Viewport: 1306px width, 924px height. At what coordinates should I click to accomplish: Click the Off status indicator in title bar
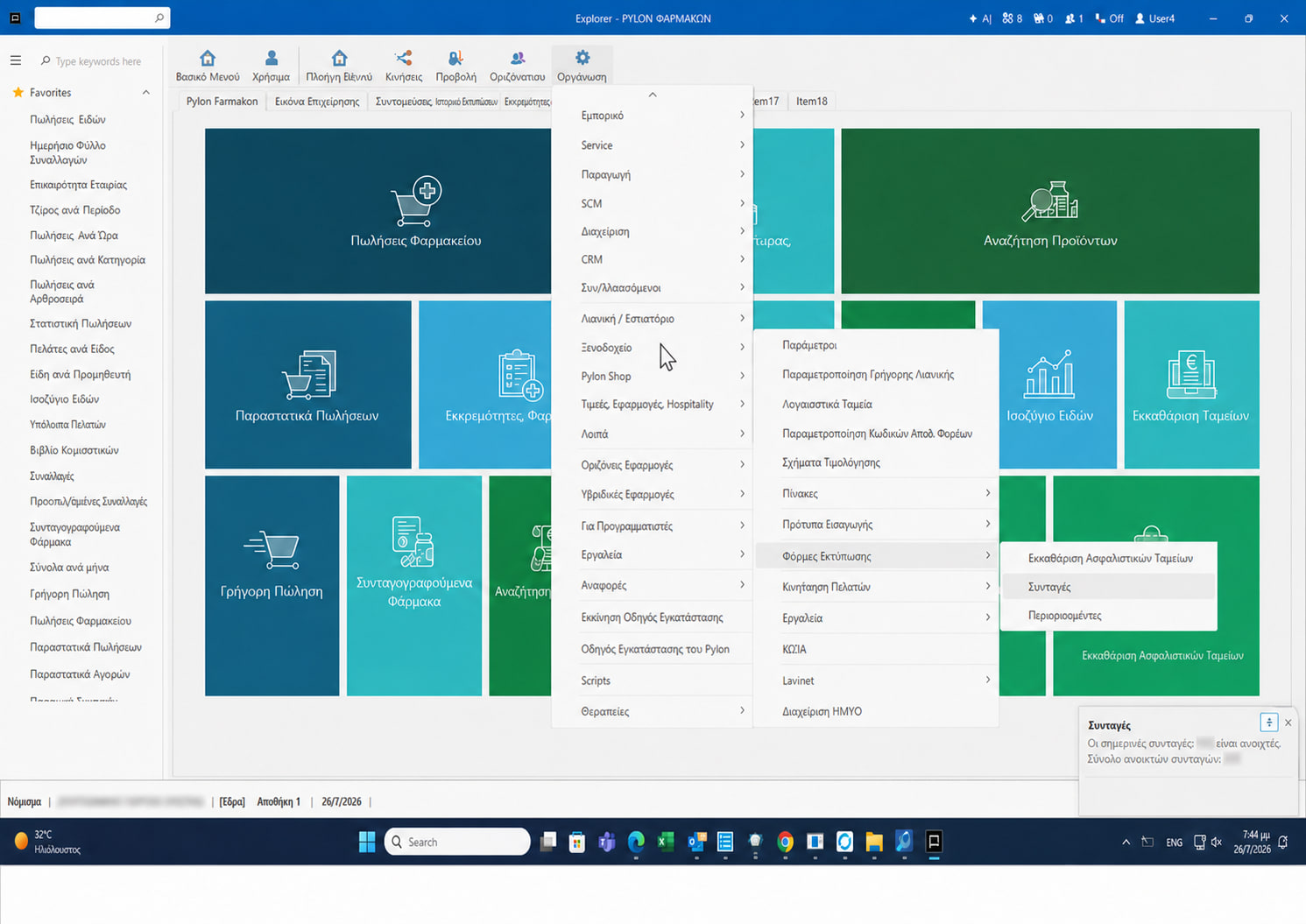1109,18
